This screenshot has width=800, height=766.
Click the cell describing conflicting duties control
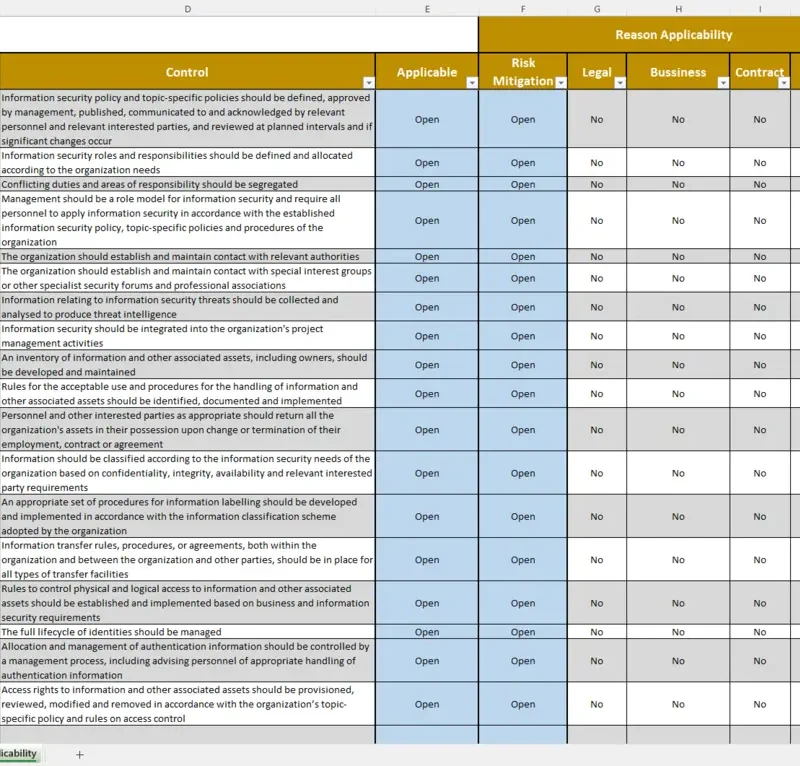point(187,184)
